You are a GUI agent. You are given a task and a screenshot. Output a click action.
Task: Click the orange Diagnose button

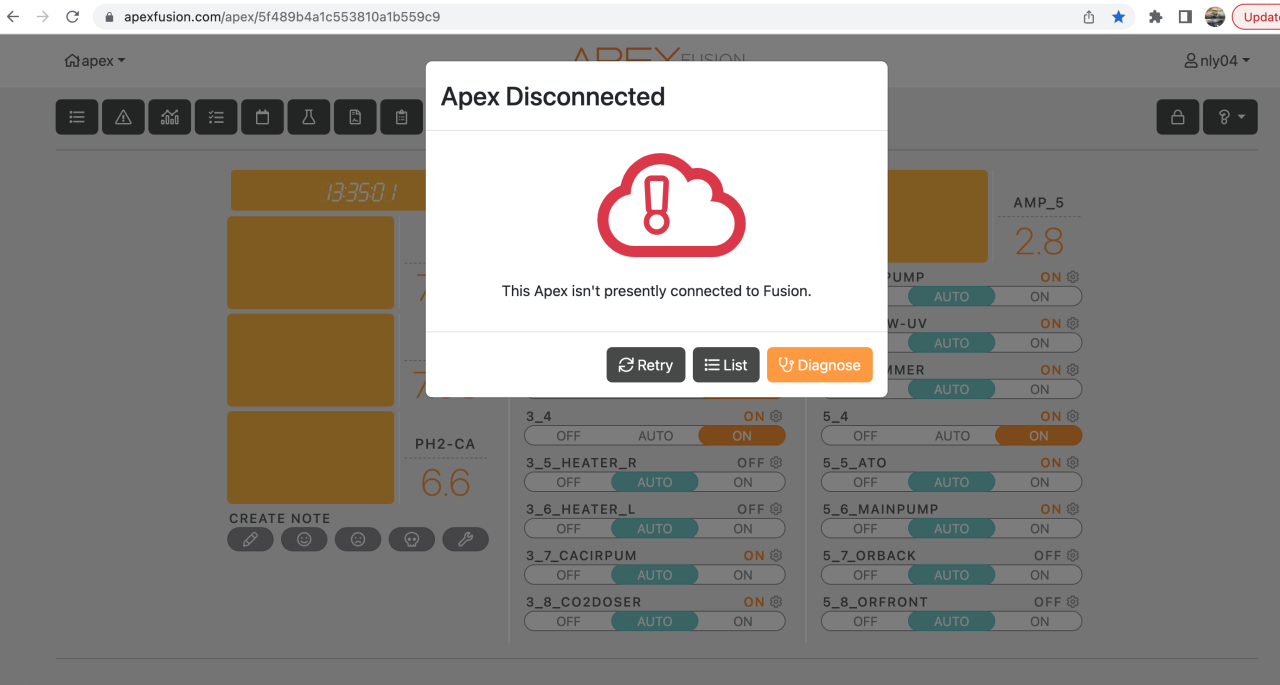point(820,365)
